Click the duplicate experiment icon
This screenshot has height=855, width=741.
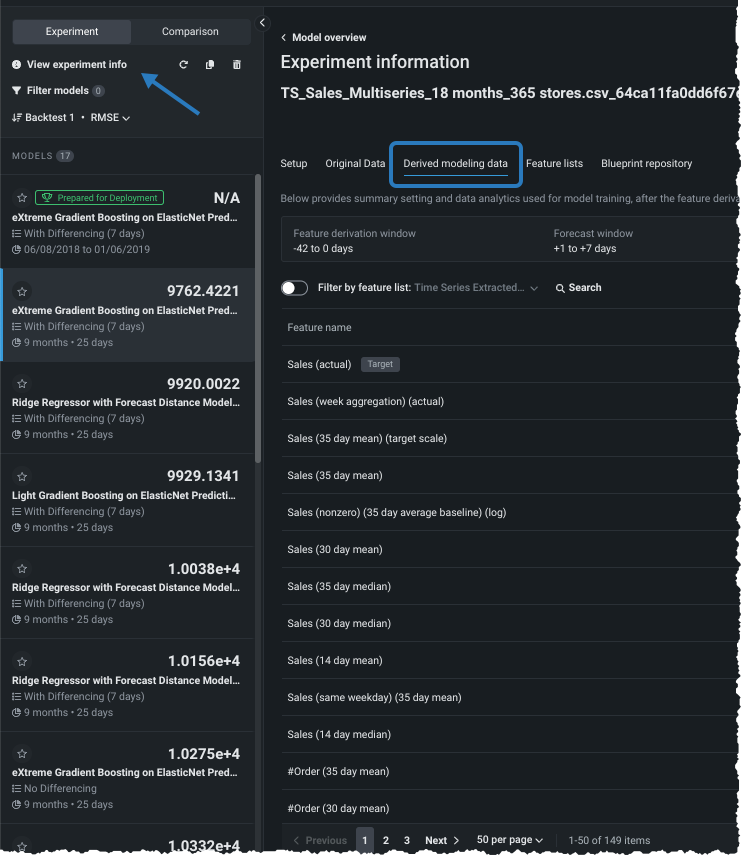coord(210,65)
